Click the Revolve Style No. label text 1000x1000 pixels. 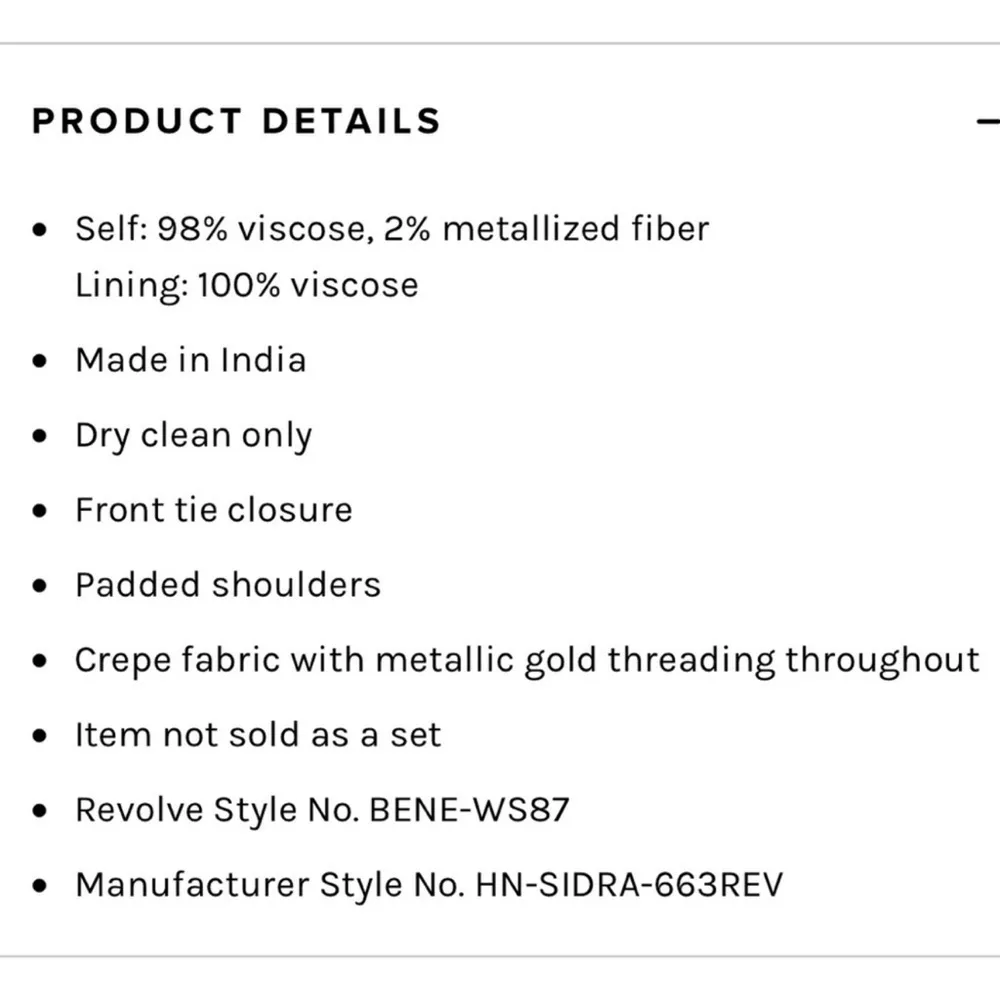(217, 810)
